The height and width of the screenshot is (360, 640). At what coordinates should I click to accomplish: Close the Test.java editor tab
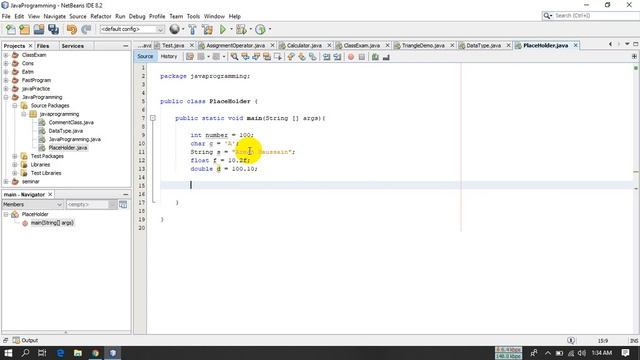point(191,45)
